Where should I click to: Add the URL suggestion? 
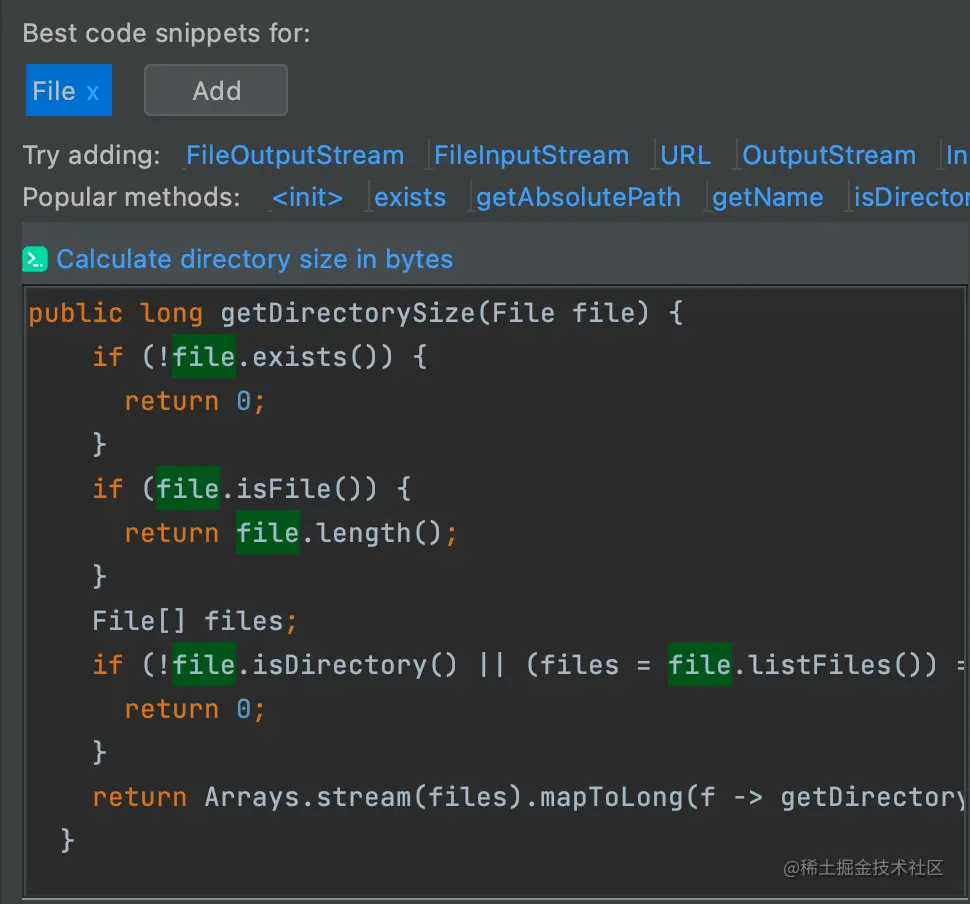tap(685, 155)
